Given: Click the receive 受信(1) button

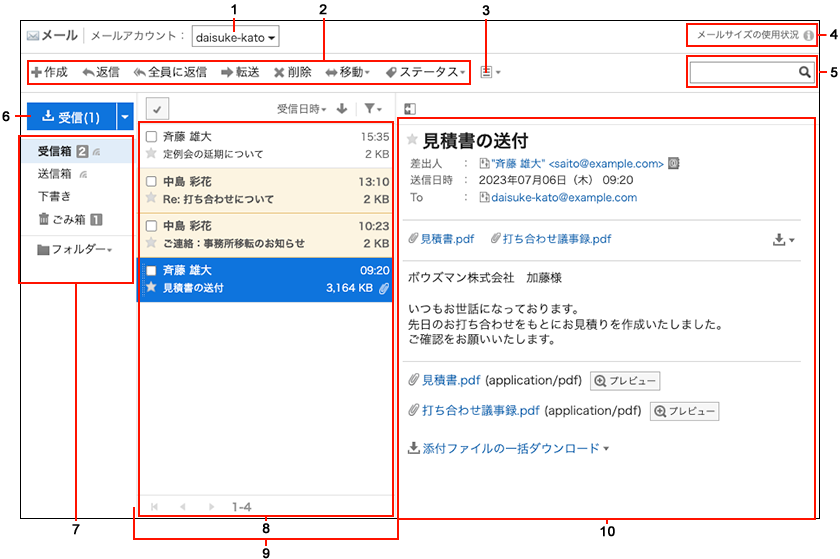Looking at the screenshot, I should tap(71, 117).
